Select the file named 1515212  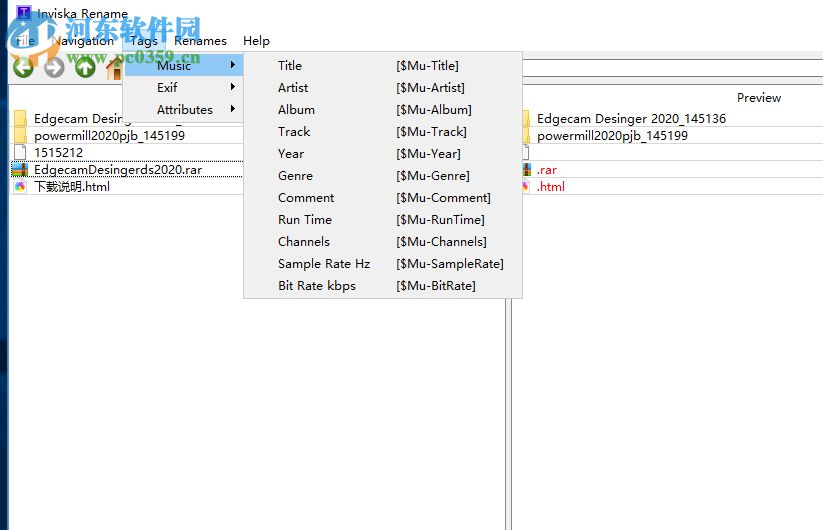(x=58, y=152)
